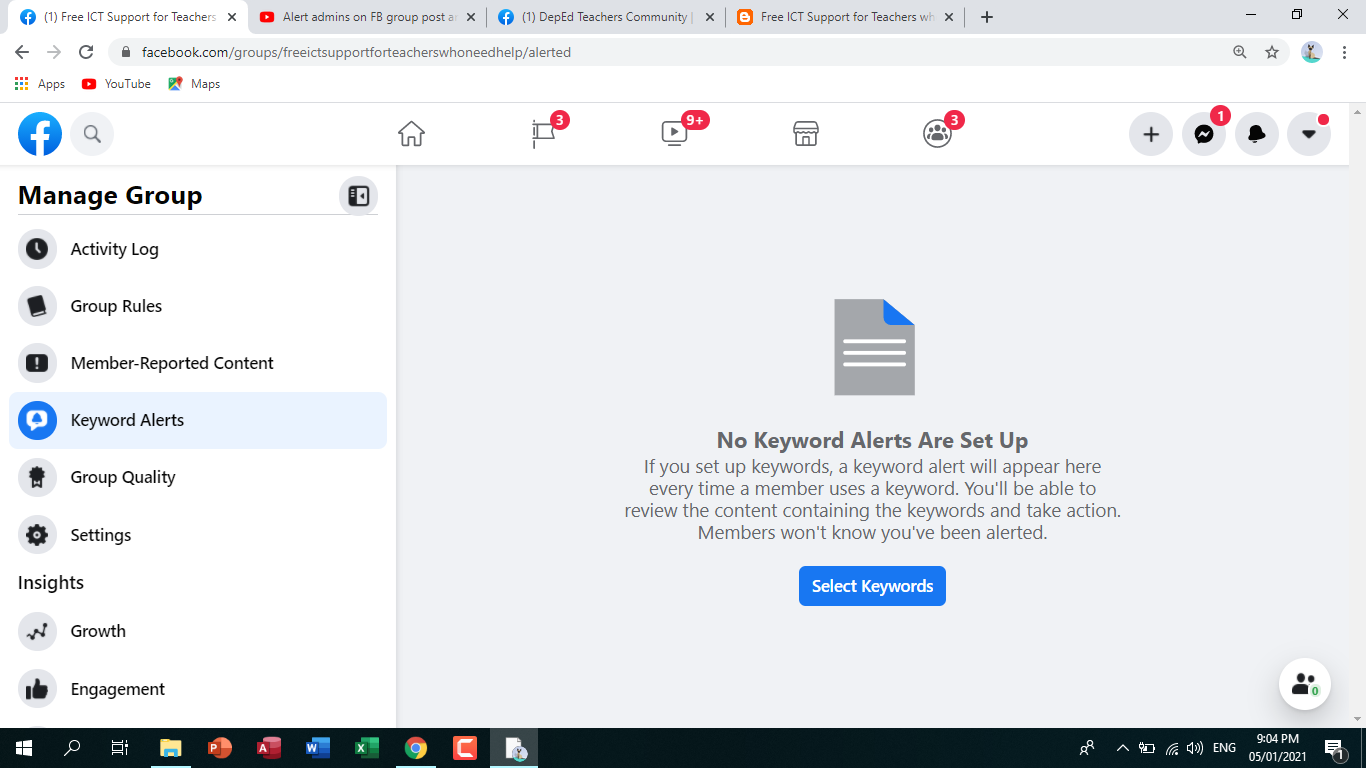
Task: Open the Apps bookmark shortcut
Action: [40, 84]
